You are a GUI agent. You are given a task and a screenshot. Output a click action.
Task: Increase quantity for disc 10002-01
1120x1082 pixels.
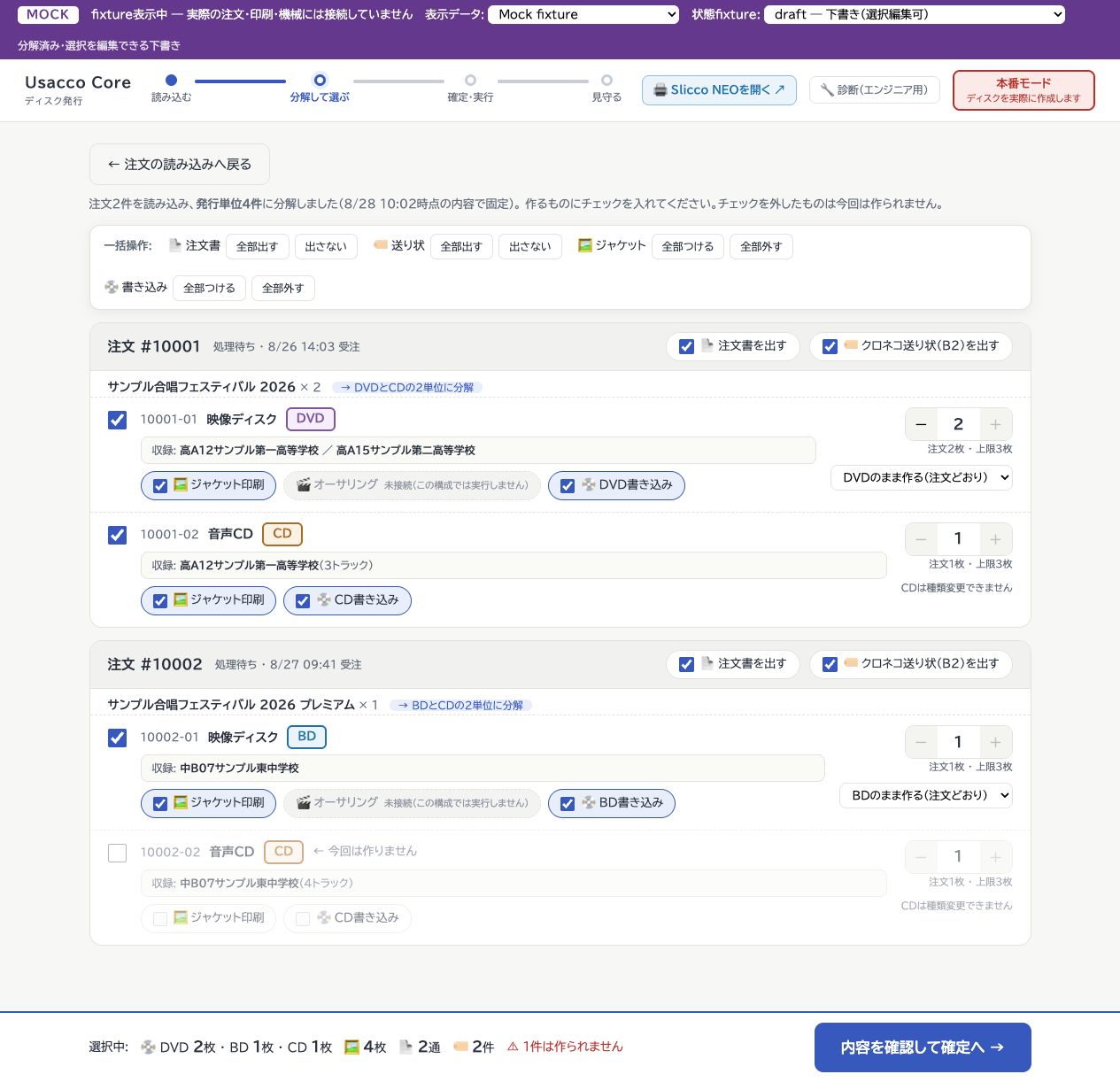pyautogui.click(x=995, y=742)
